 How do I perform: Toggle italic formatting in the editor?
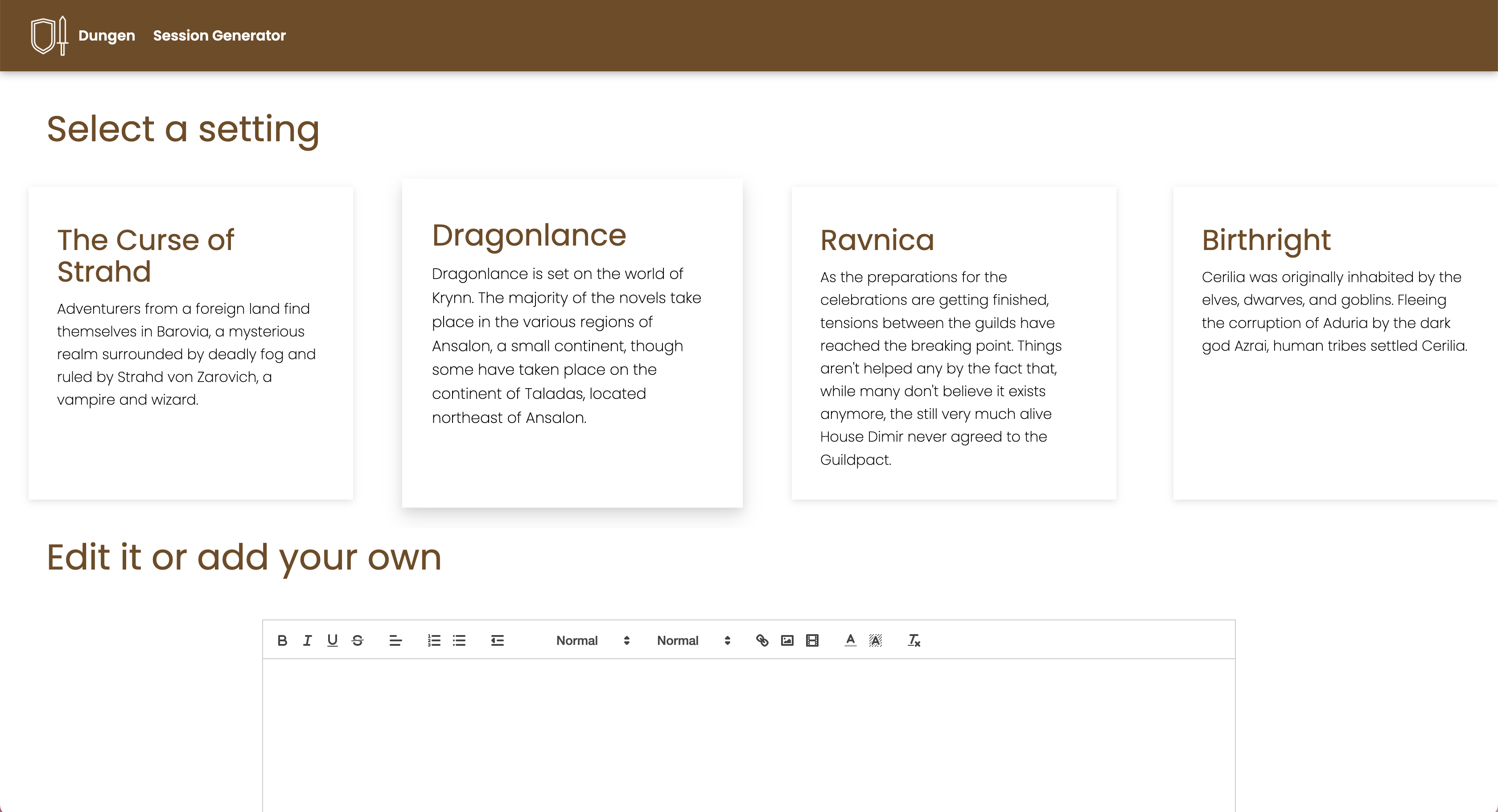coord(307,640)
